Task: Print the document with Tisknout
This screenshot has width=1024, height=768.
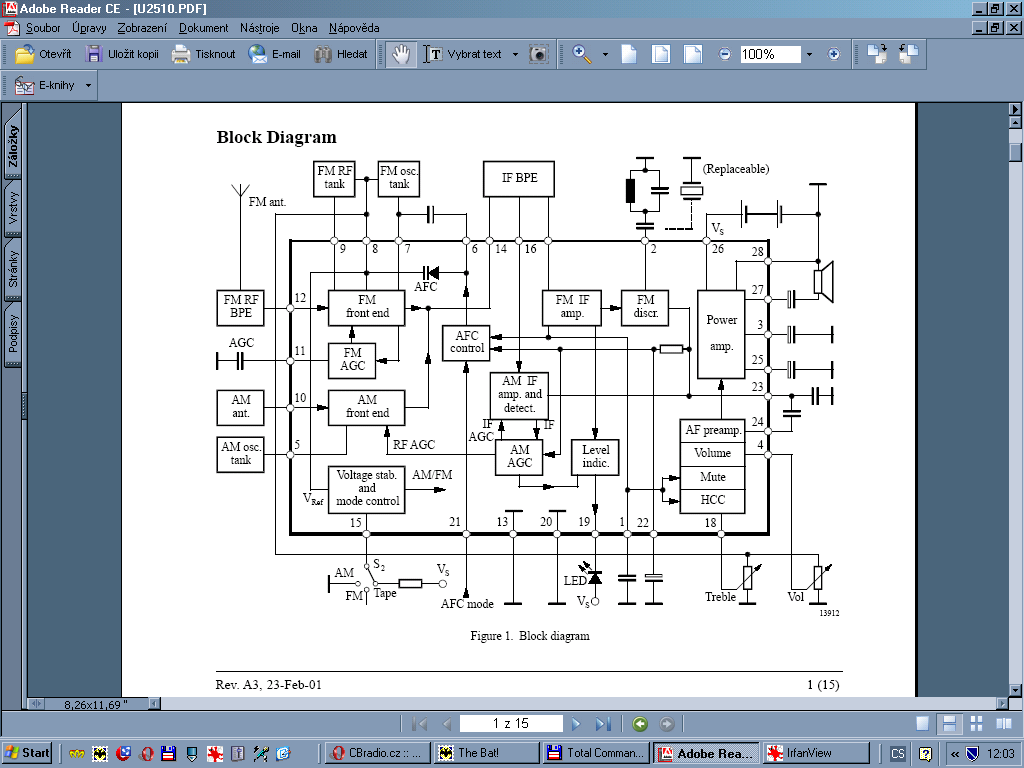Action: [203, 54]
